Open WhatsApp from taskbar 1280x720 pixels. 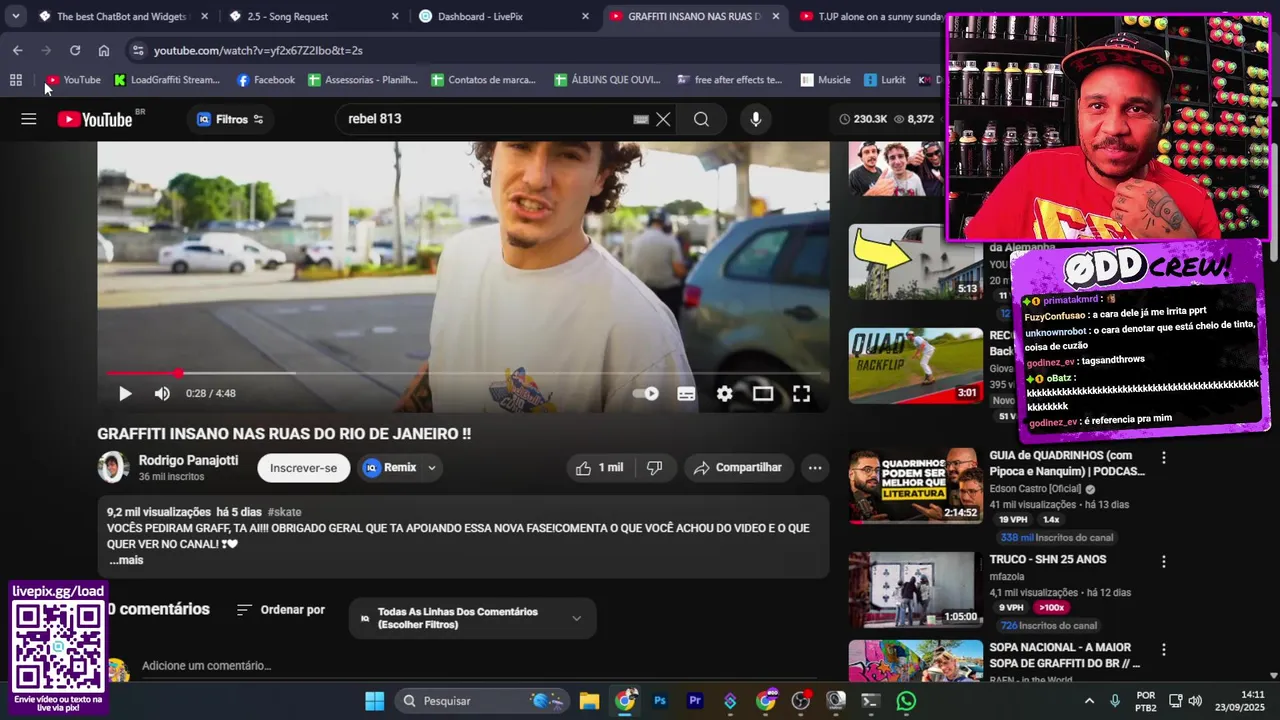point(906,701)
